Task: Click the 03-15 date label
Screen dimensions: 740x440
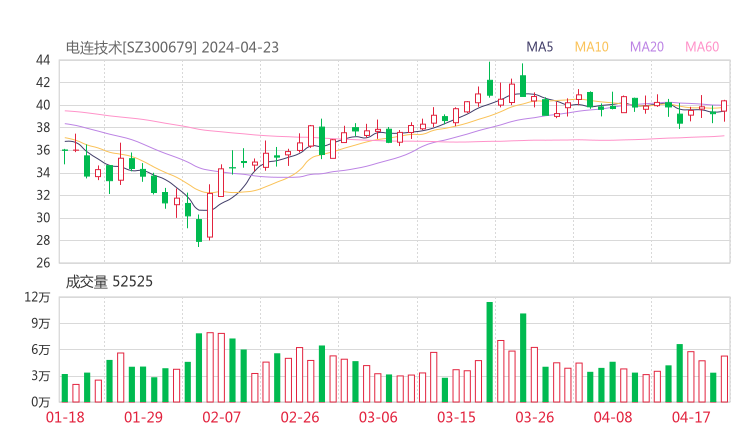Action: [x=456, y=417]
